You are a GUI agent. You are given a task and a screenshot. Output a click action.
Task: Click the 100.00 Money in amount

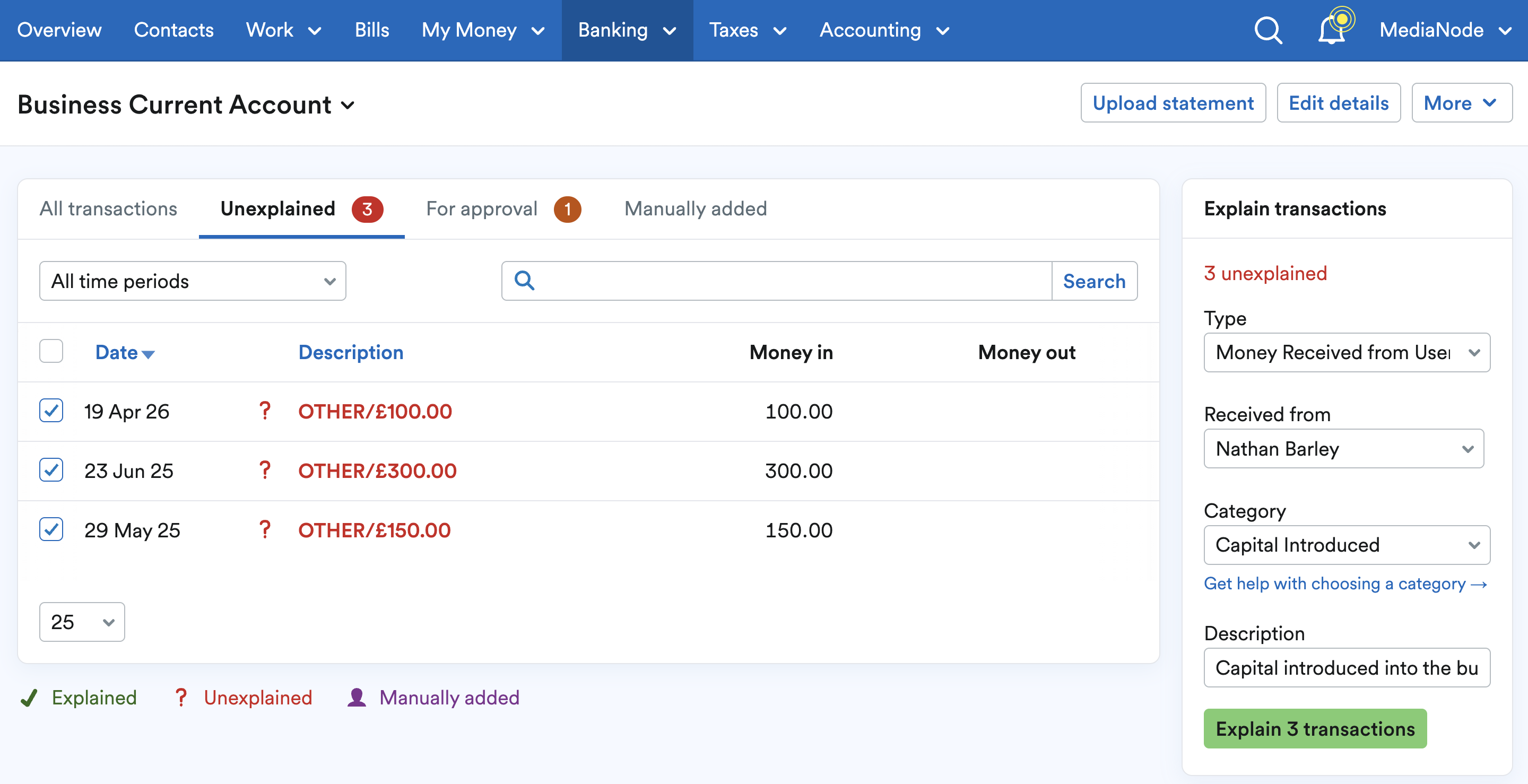pyautogui.click(x=798, y=411)
